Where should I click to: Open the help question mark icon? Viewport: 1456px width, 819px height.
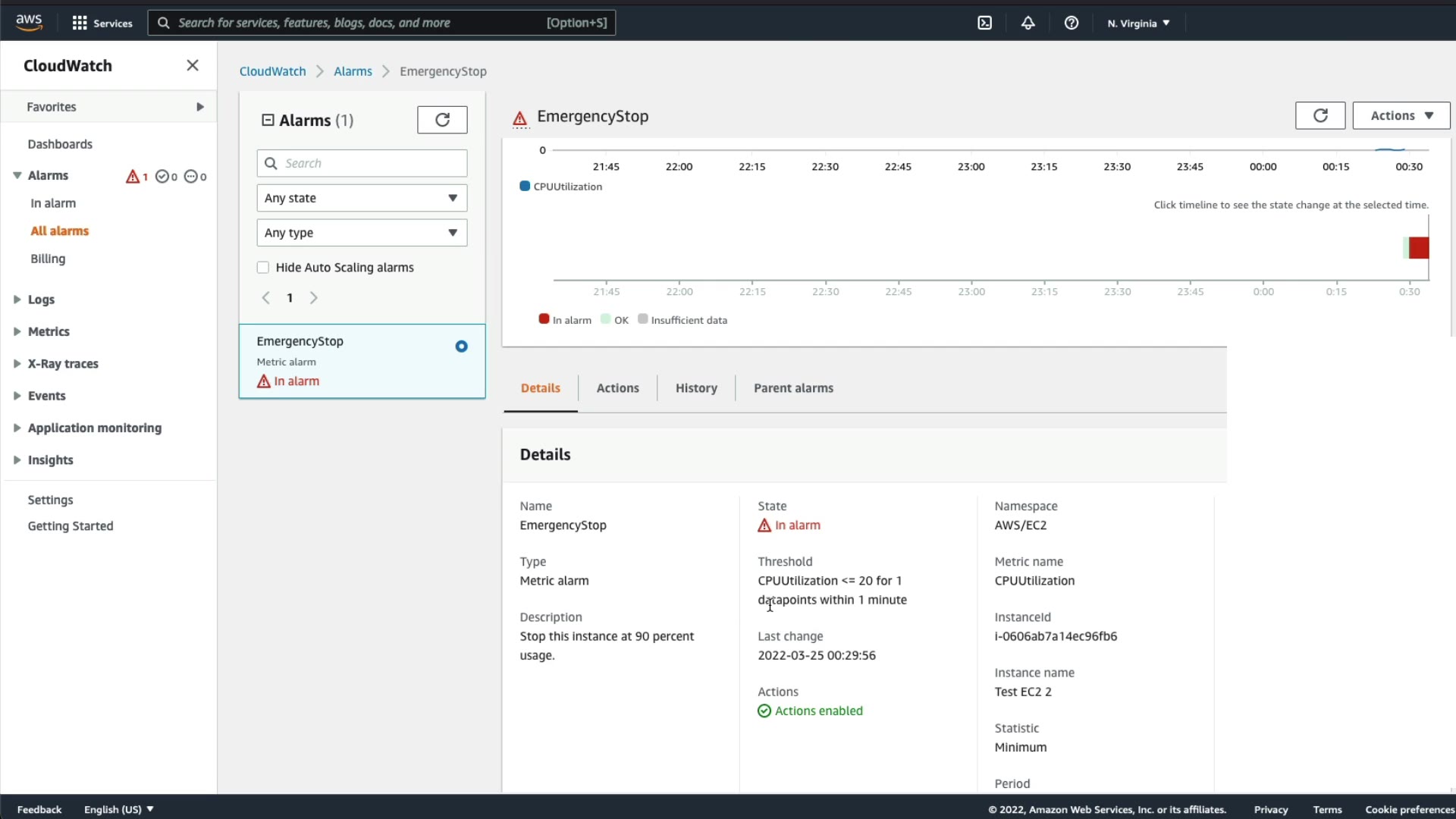tap(1071, 23)
